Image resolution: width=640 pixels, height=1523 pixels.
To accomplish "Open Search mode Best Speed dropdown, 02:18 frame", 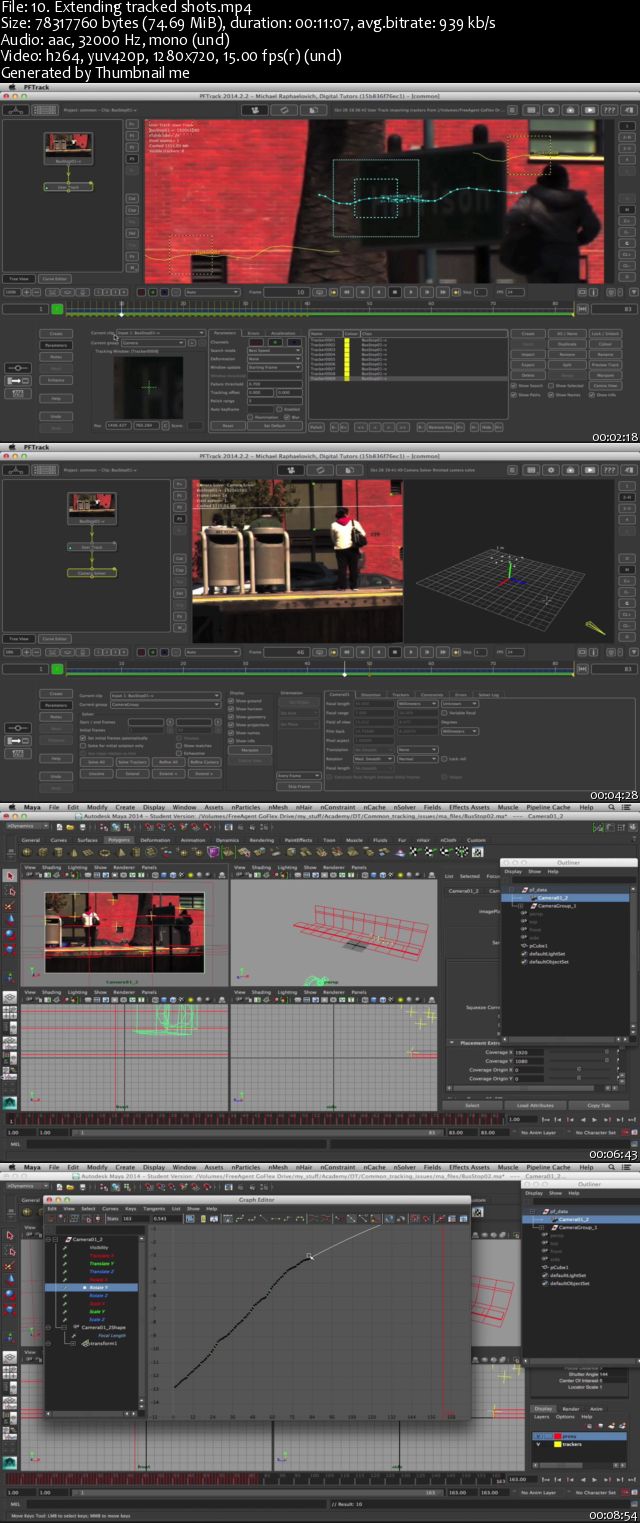I will pos(275,350).
